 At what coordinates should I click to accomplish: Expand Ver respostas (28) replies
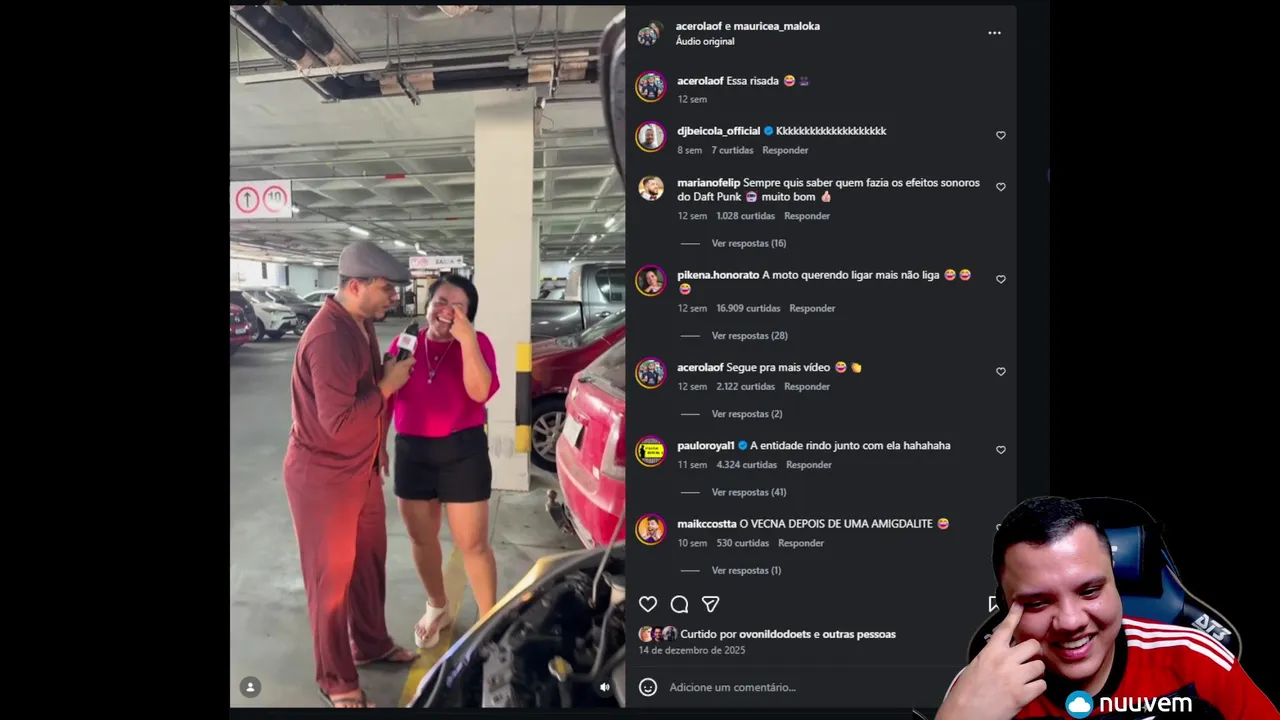[749, 335]
